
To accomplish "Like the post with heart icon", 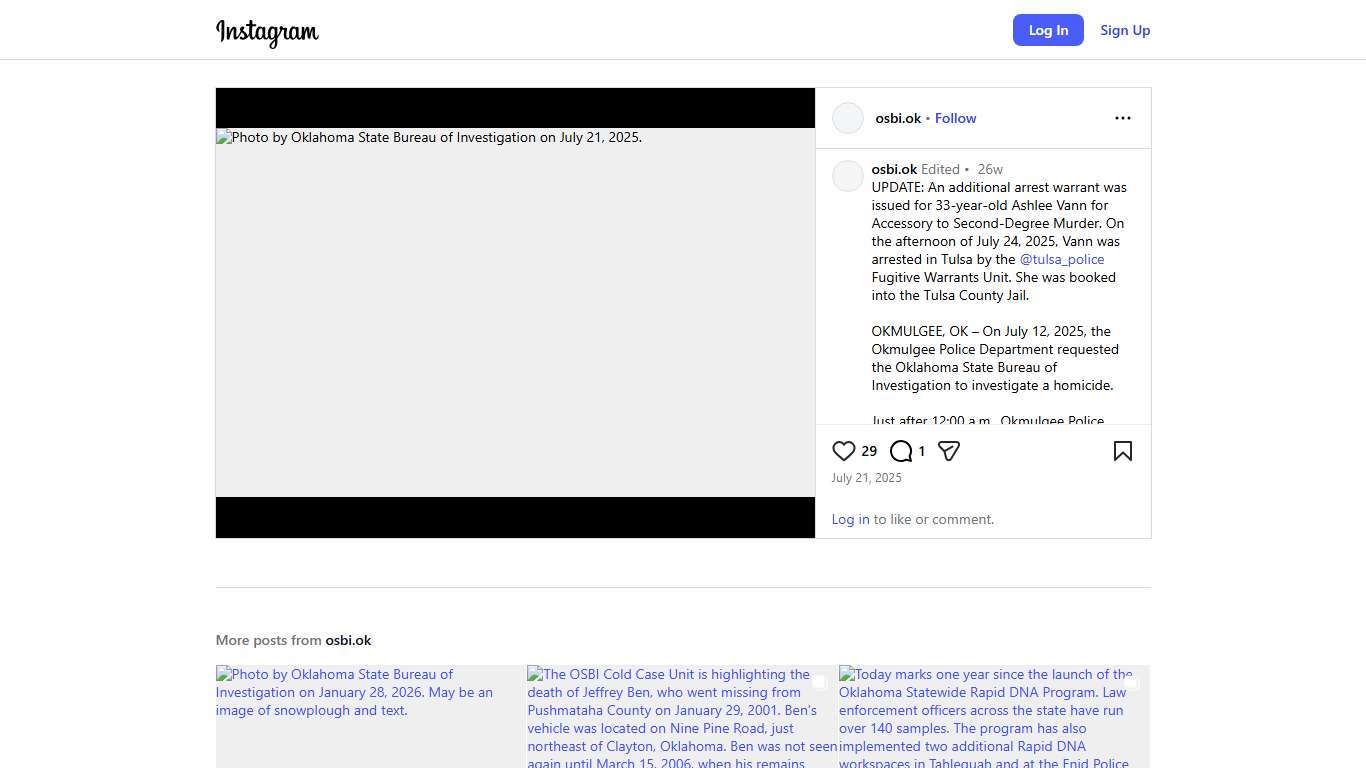I will click(844, 451).
